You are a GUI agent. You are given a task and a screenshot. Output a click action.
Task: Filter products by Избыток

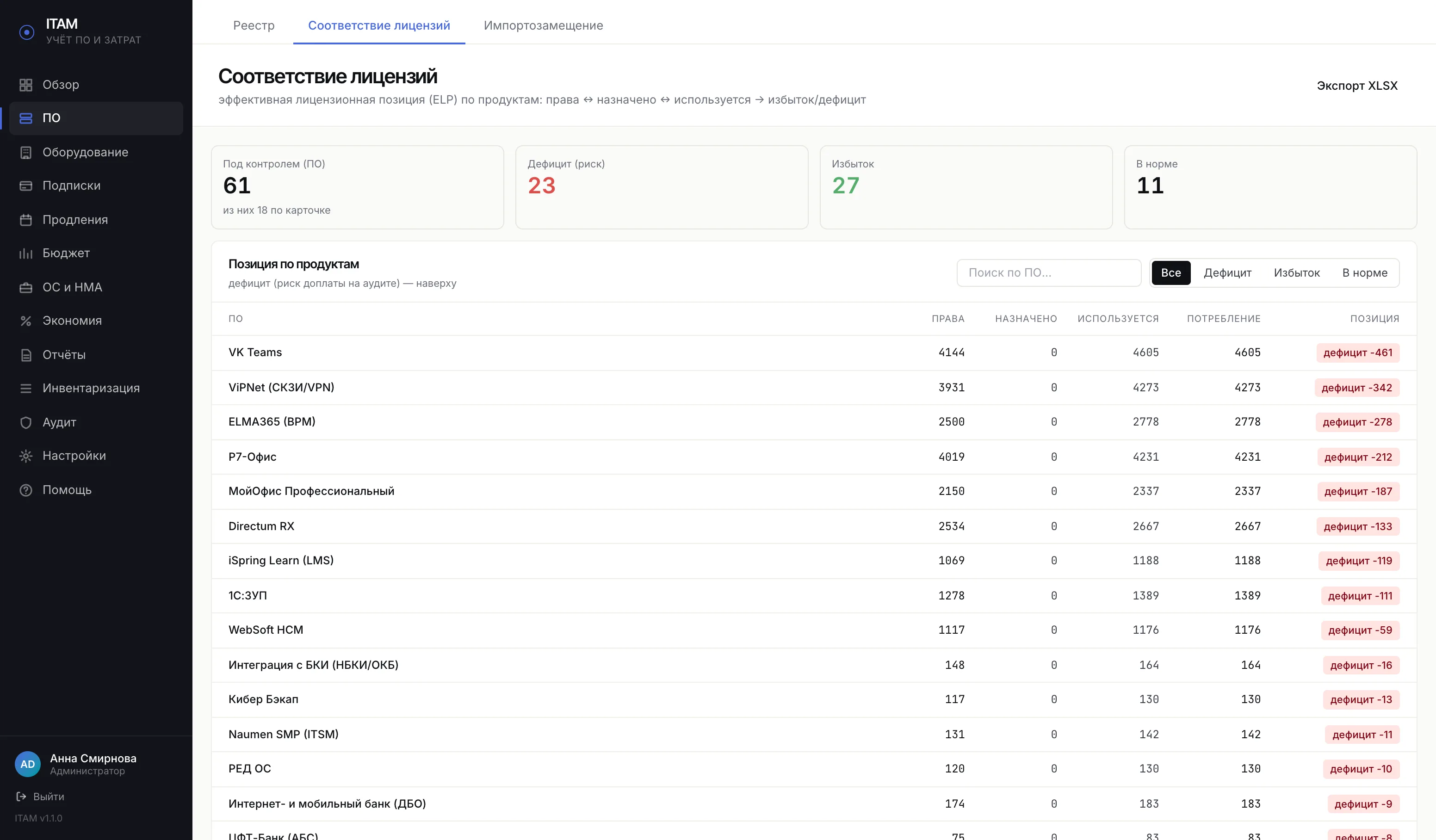tap(1296, 273)
